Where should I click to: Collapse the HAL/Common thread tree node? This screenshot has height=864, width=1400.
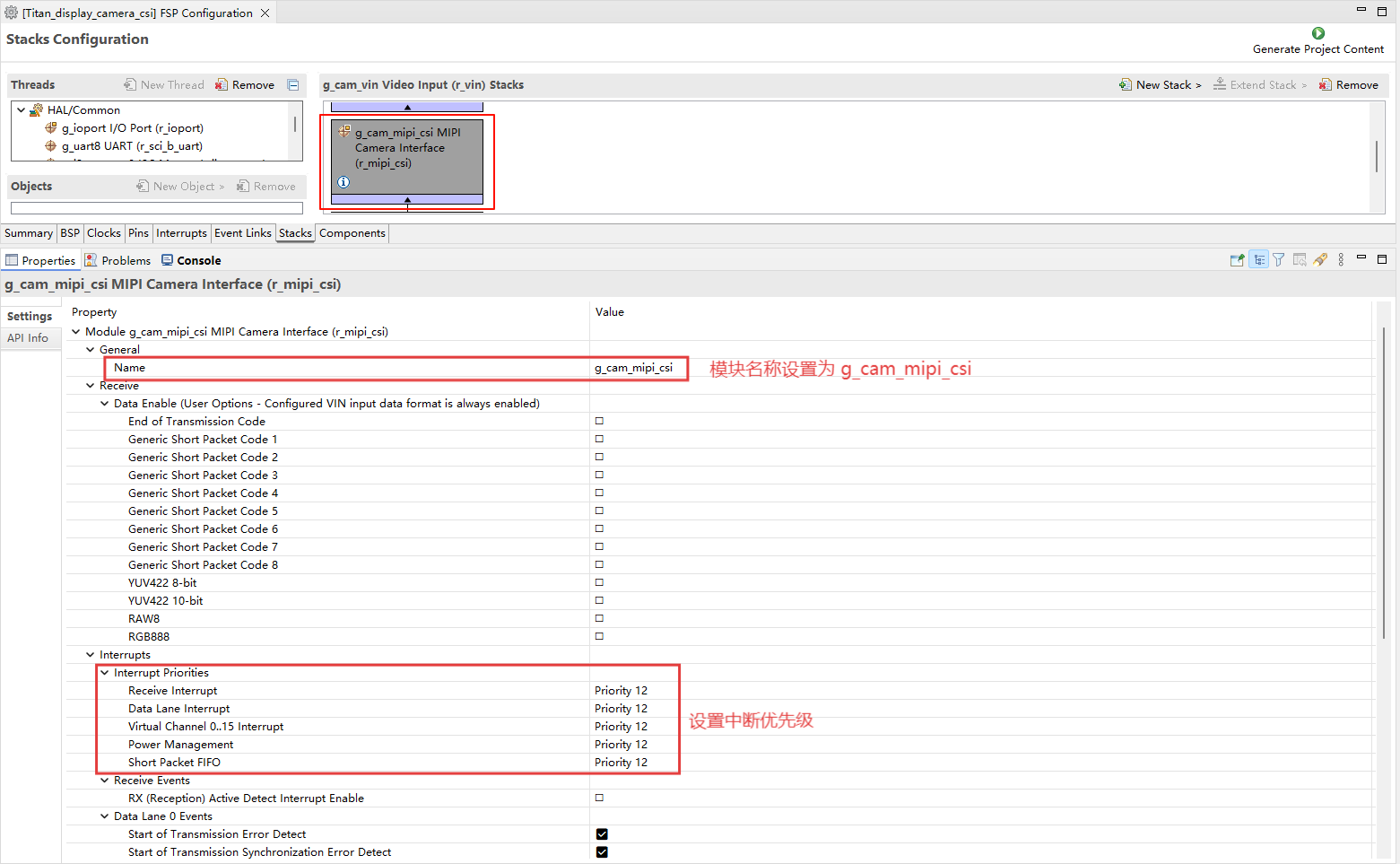click(22, 110)
